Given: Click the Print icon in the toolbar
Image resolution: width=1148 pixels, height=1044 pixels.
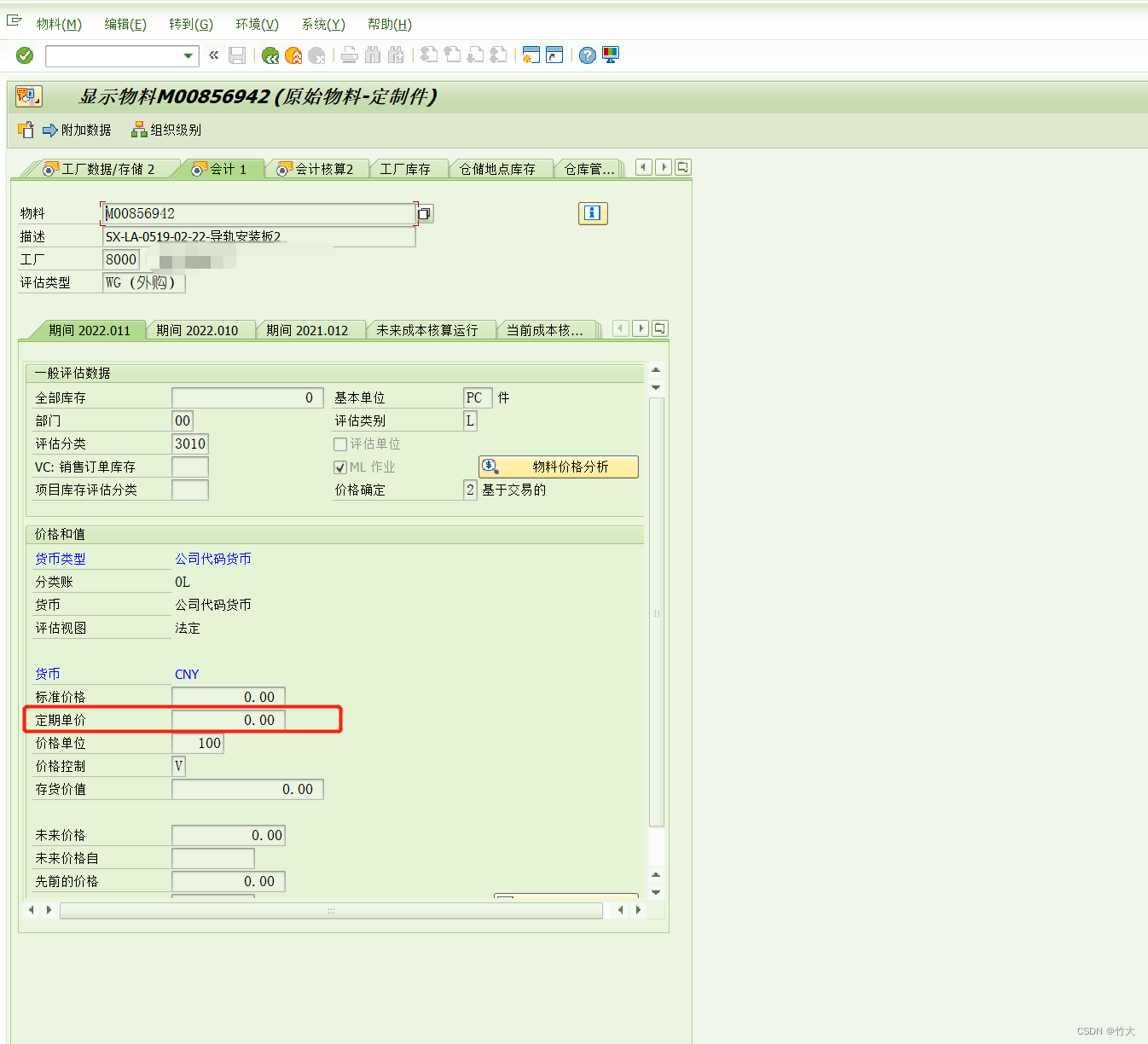Looking at the screenshot, I should click(349, 55).
